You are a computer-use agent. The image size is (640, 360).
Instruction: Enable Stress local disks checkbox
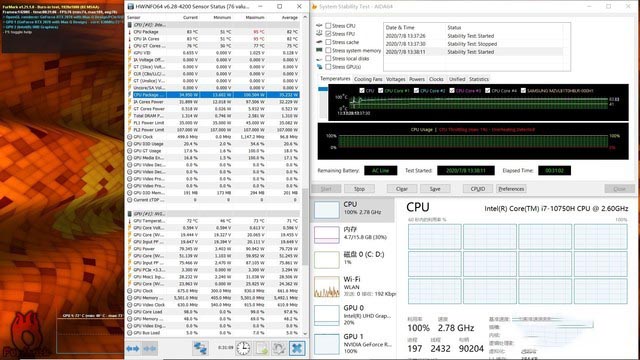[x=328, y=58]
